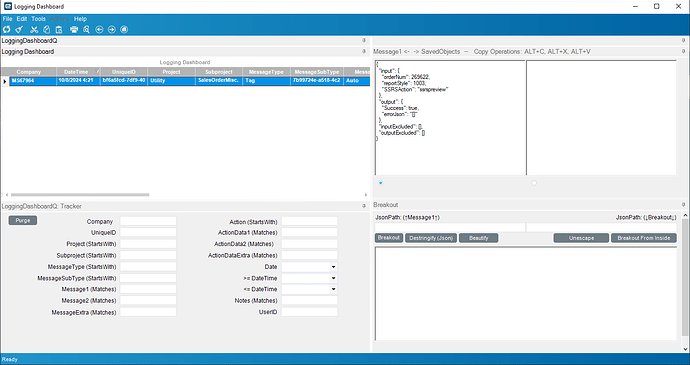
Task: Click the Destringify (Json) button
Action: [x=431, y=238]
